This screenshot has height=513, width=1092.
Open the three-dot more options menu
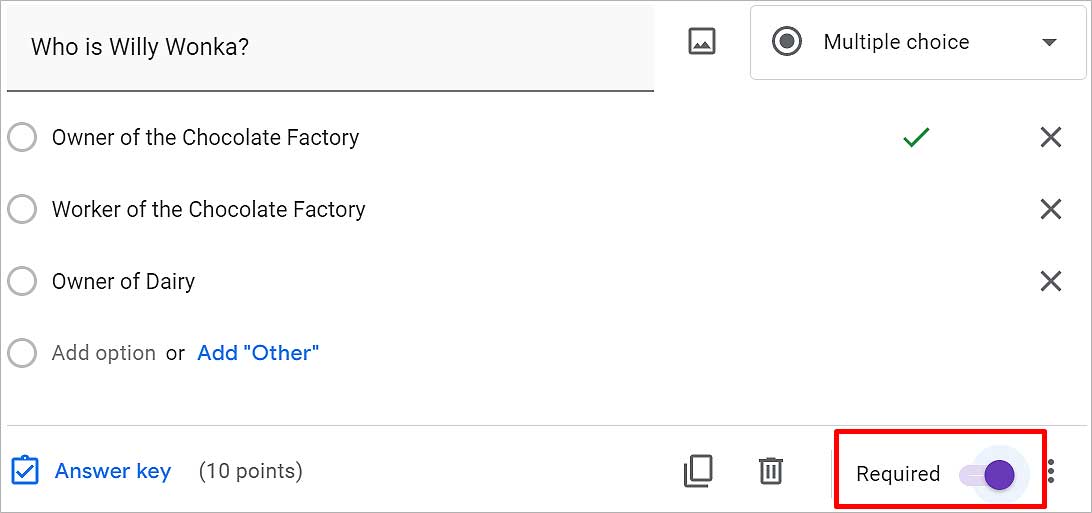coord(1051,472)
